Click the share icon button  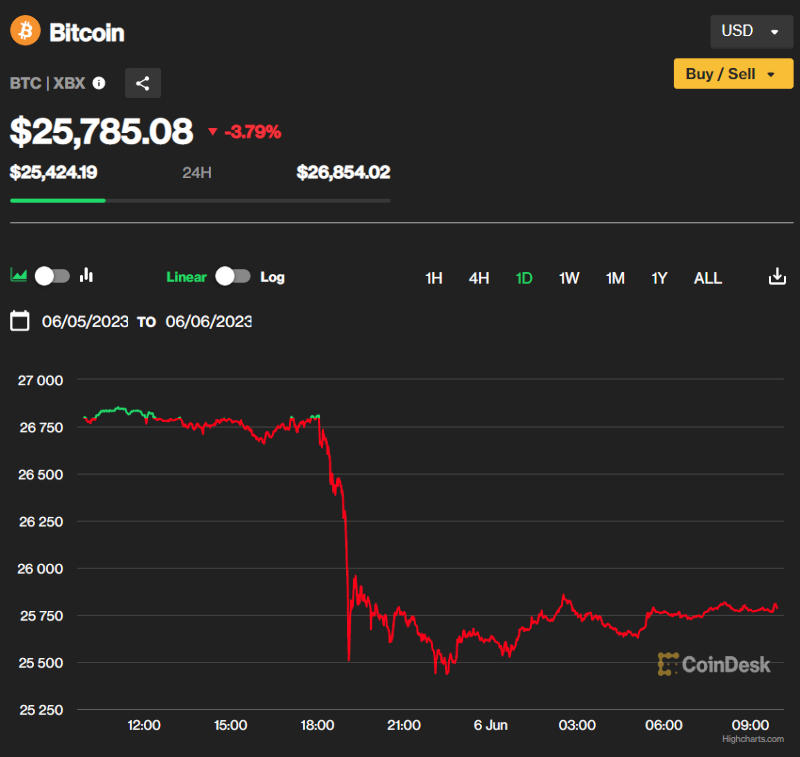[142, 83]
